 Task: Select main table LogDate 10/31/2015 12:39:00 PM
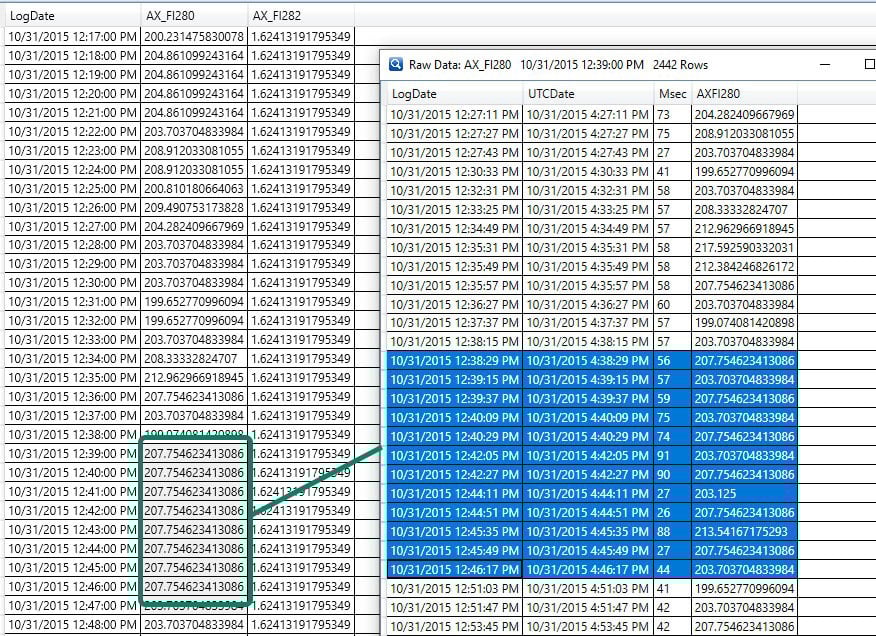tap(73, 454)
